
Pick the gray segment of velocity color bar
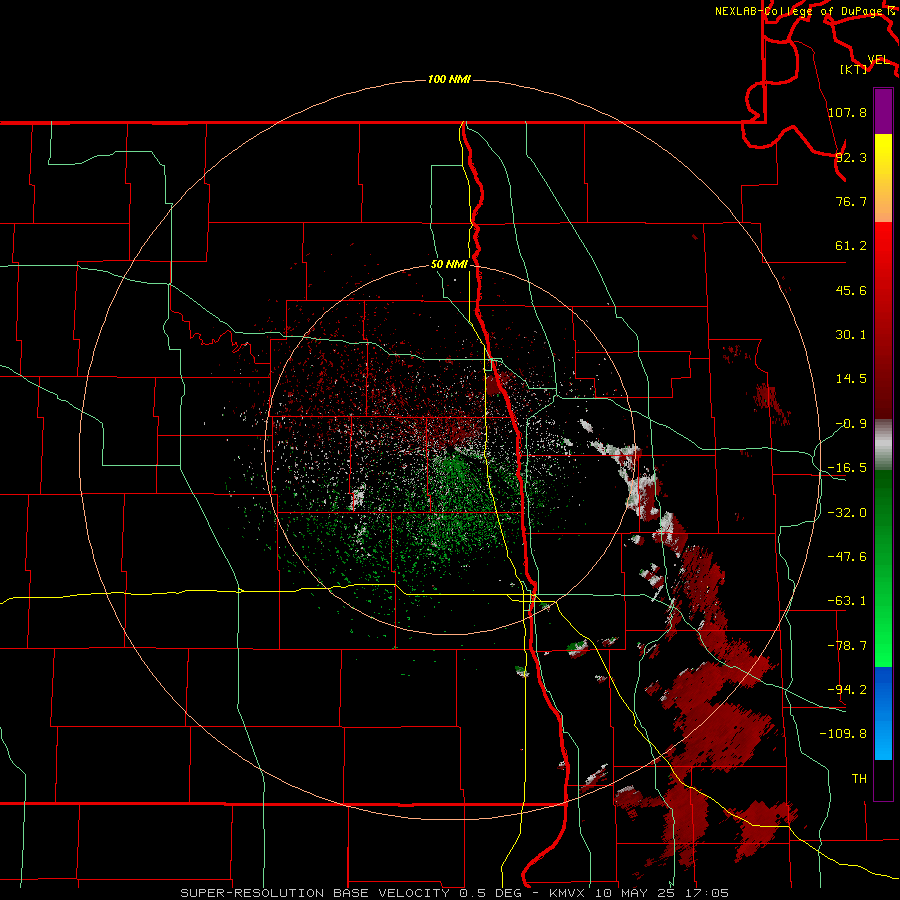883,445
